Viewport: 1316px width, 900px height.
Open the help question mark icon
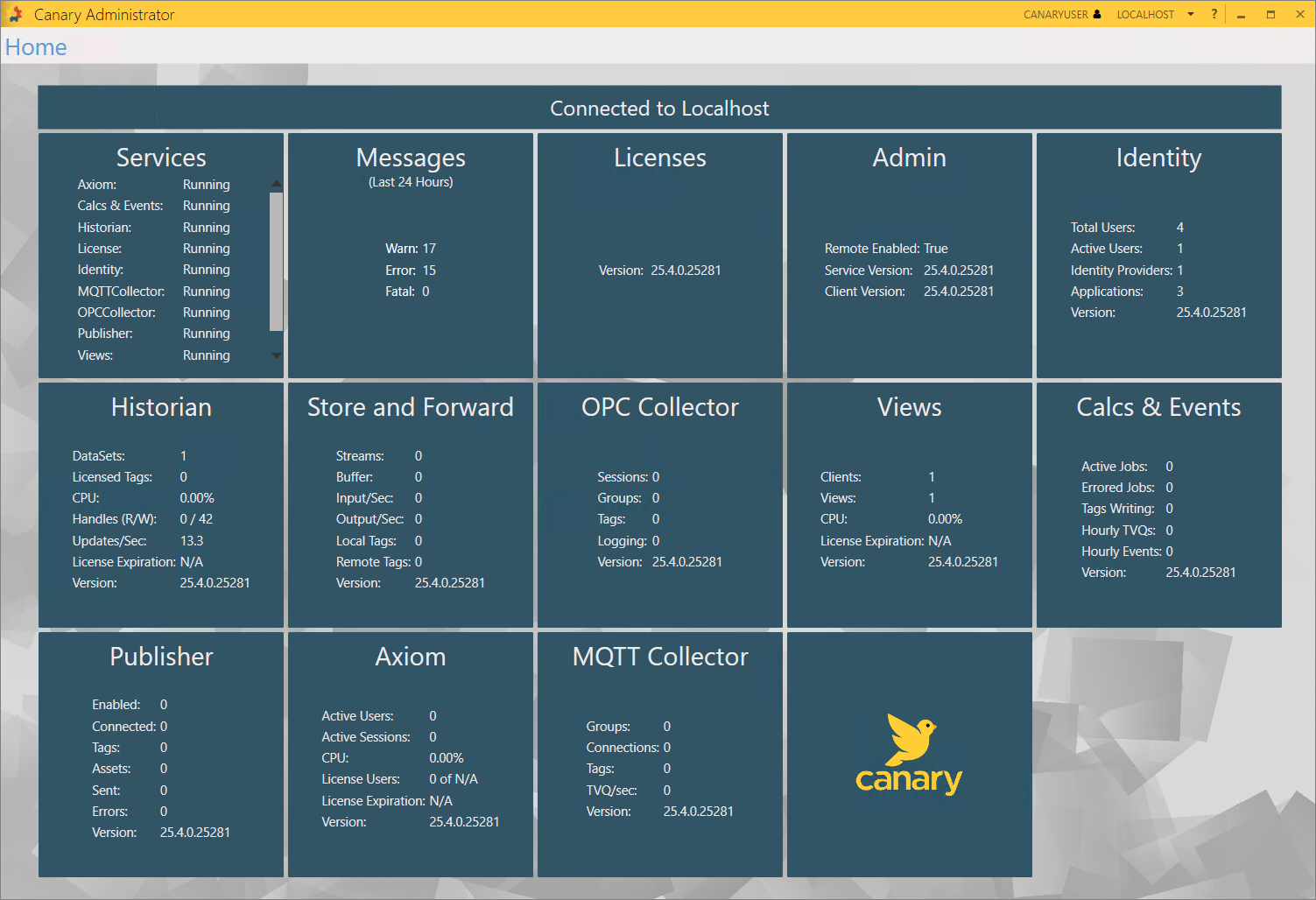(1214, 14)
